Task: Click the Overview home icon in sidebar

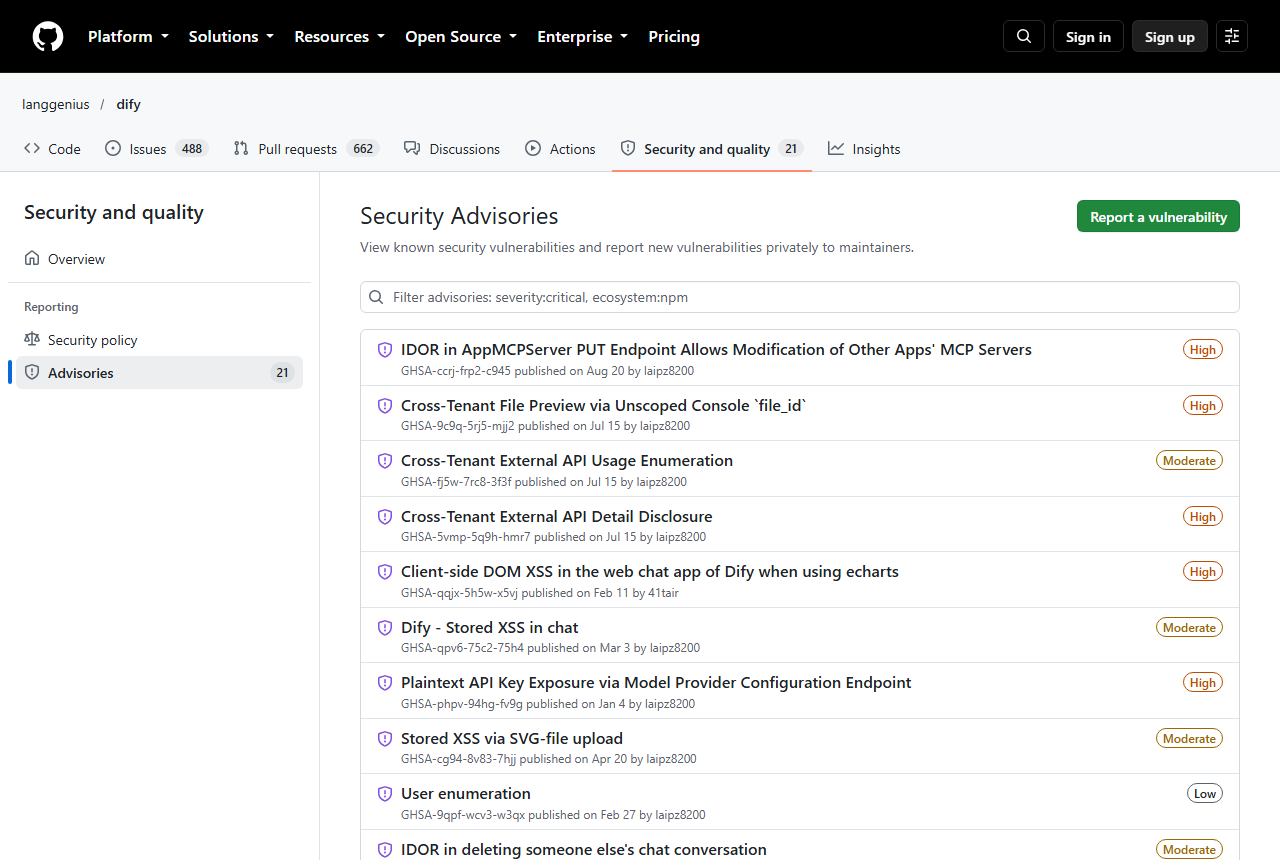Action: tap(32, 259)
